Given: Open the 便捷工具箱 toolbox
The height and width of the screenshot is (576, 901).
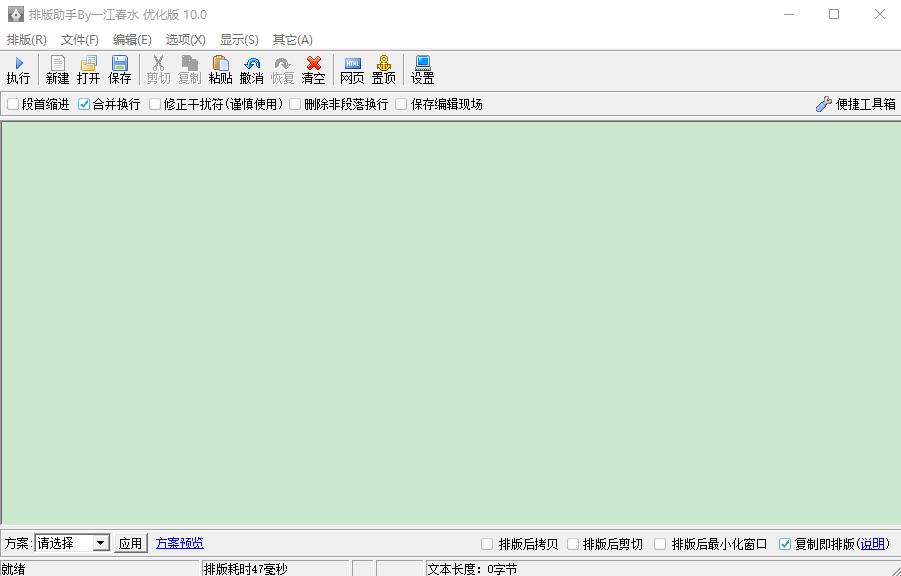Looking at the screenshot, I should point(858,103).
